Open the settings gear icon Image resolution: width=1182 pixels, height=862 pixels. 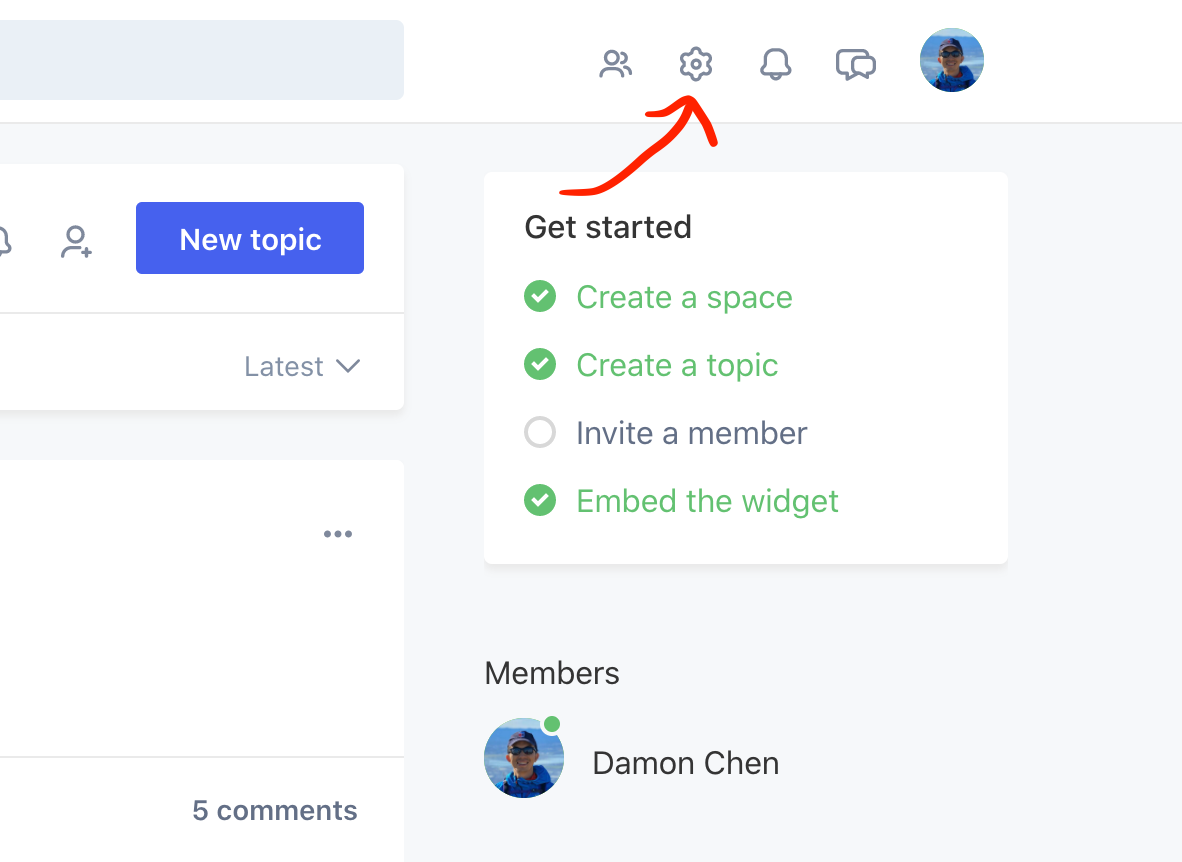click(x=695, y=65)
